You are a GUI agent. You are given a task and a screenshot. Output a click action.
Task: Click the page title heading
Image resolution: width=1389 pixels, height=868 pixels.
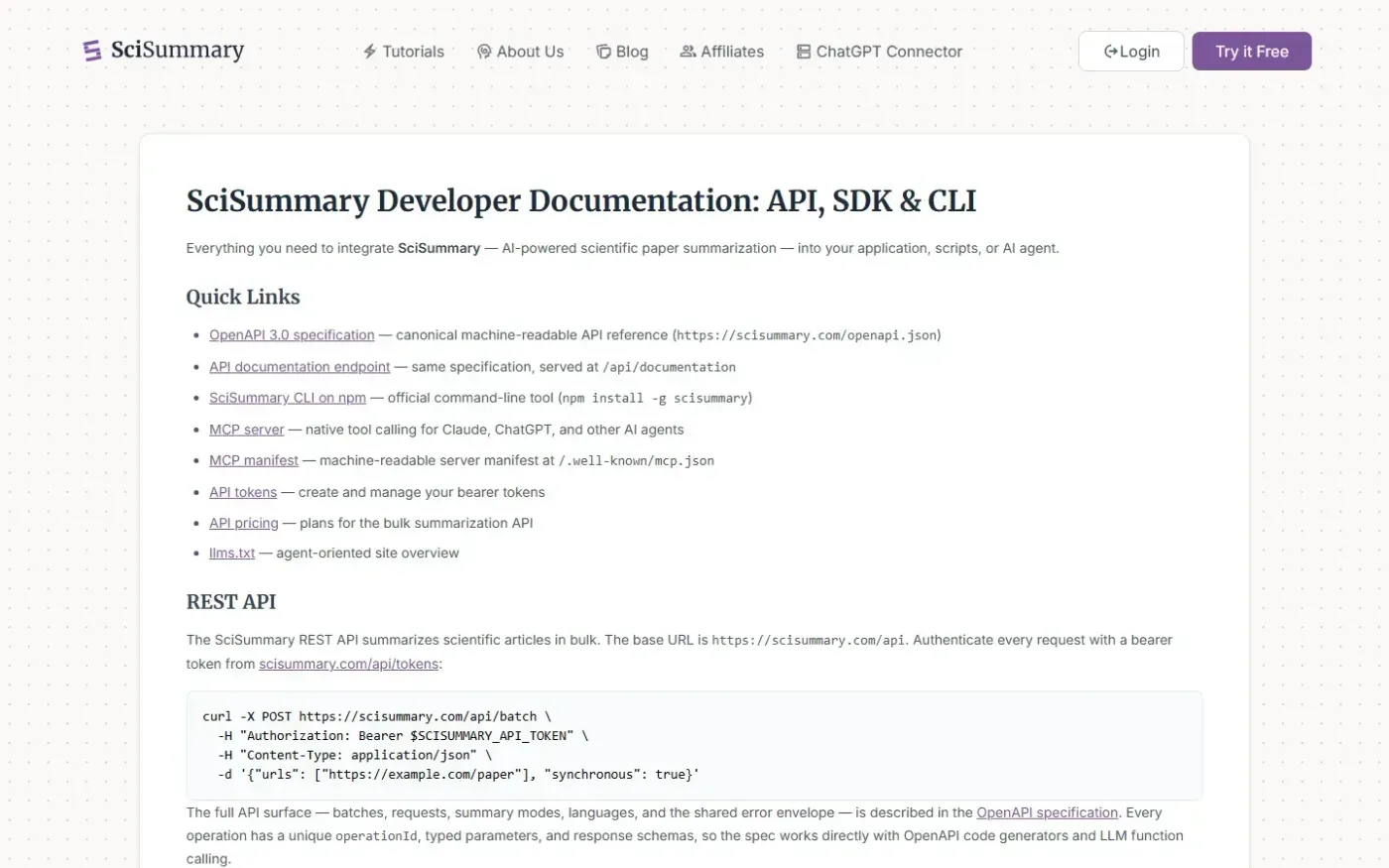tap(581, 200)
